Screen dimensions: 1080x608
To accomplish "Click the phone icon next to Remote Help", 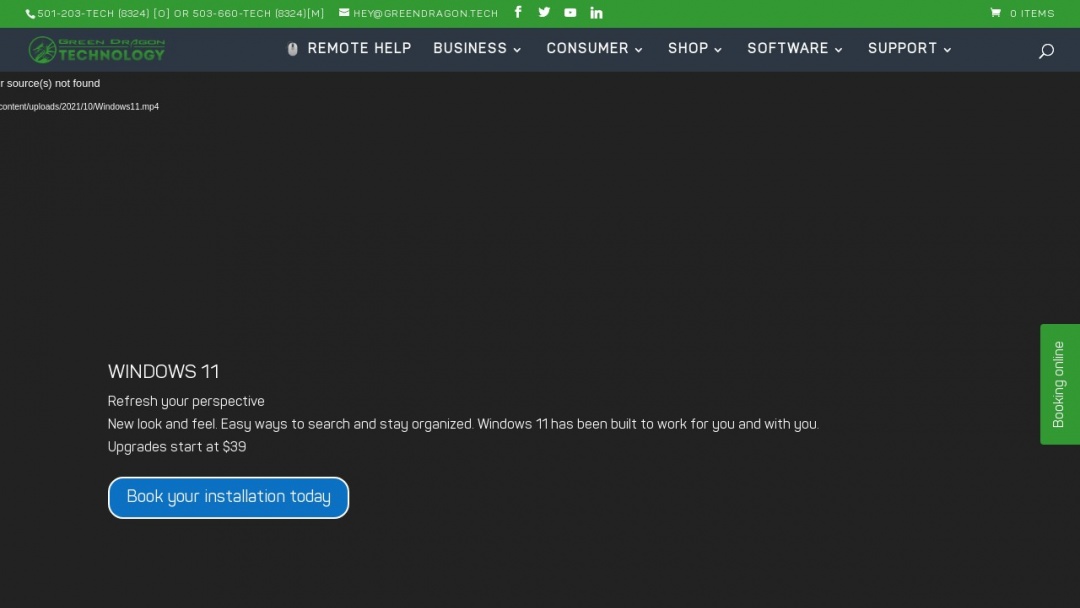I will point(292,48).
